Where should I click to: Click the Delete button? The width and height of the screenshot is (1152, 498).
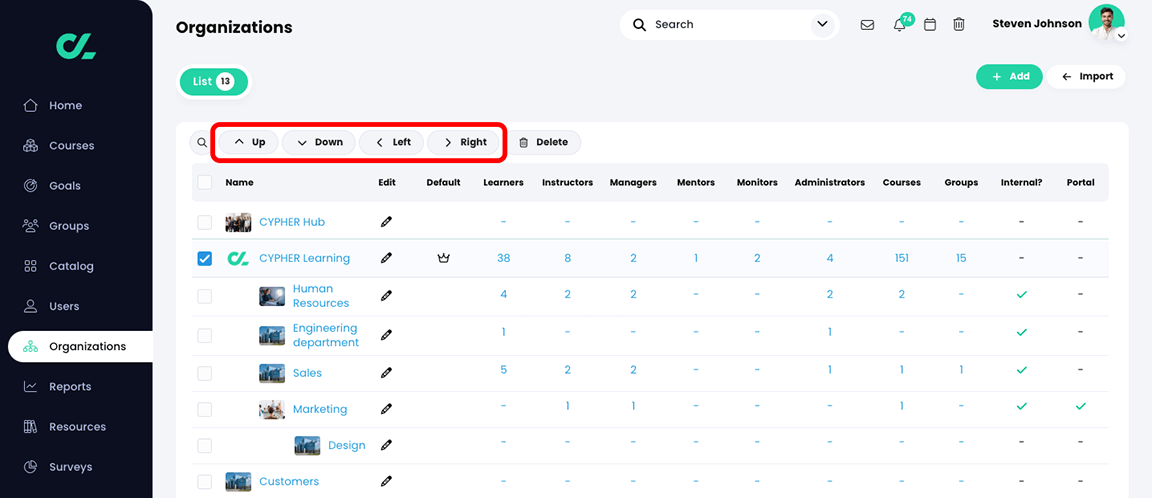tap(544, 142)
